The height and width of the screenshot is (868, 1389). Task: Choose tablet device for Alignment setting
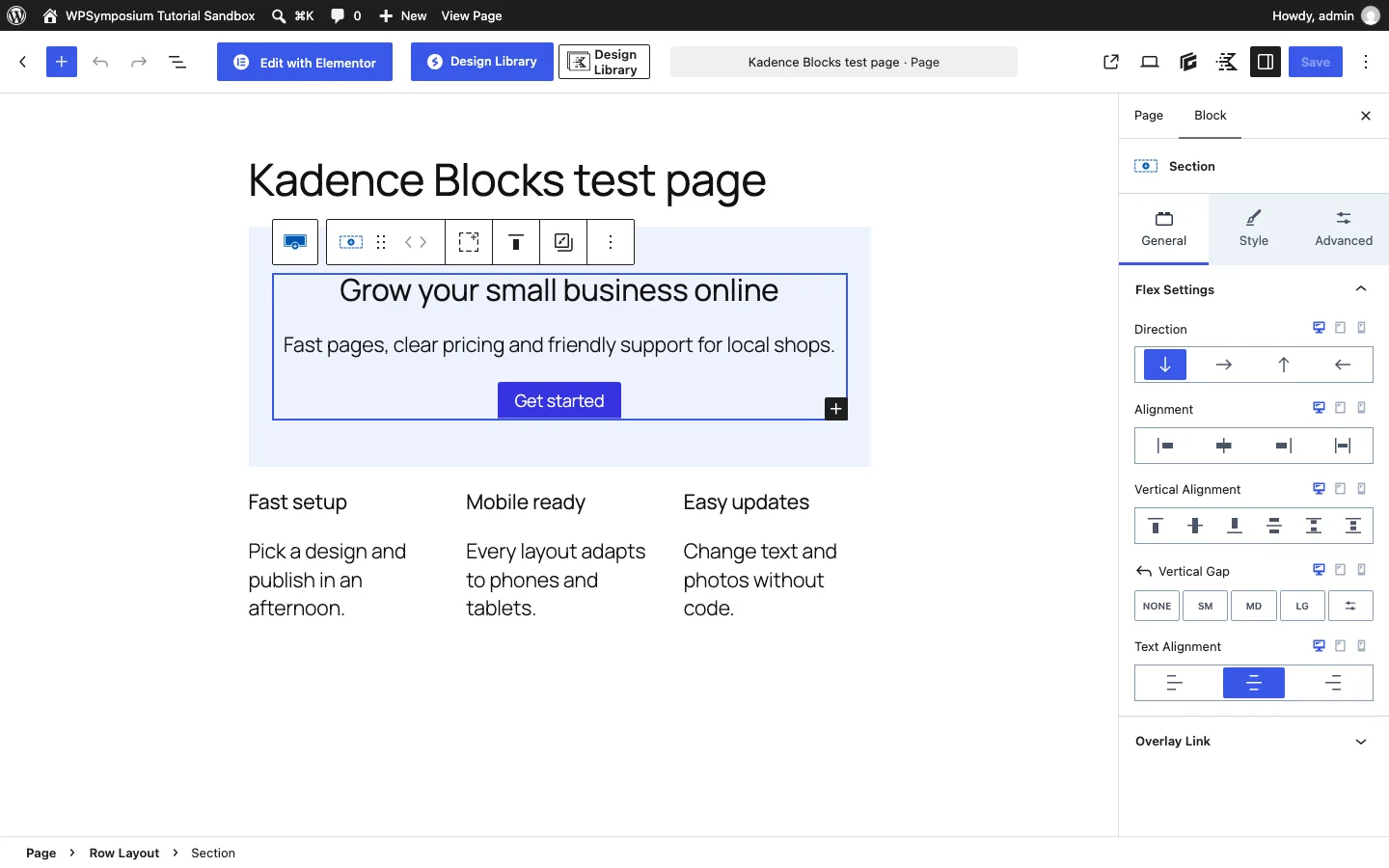1341,408
